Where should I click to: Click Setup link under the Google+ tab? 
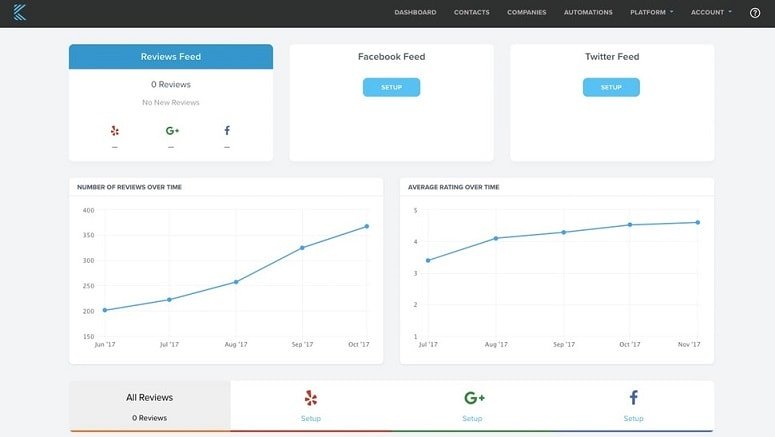tap(472, 418)
